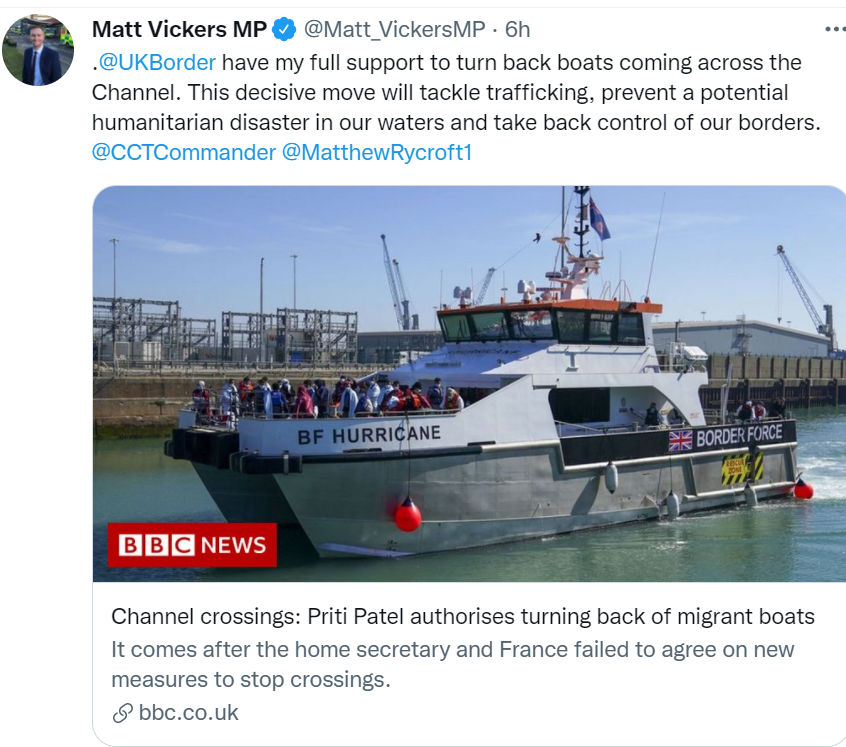
Task: Click the 6h tweet timestamp
Action: point(517,29)
